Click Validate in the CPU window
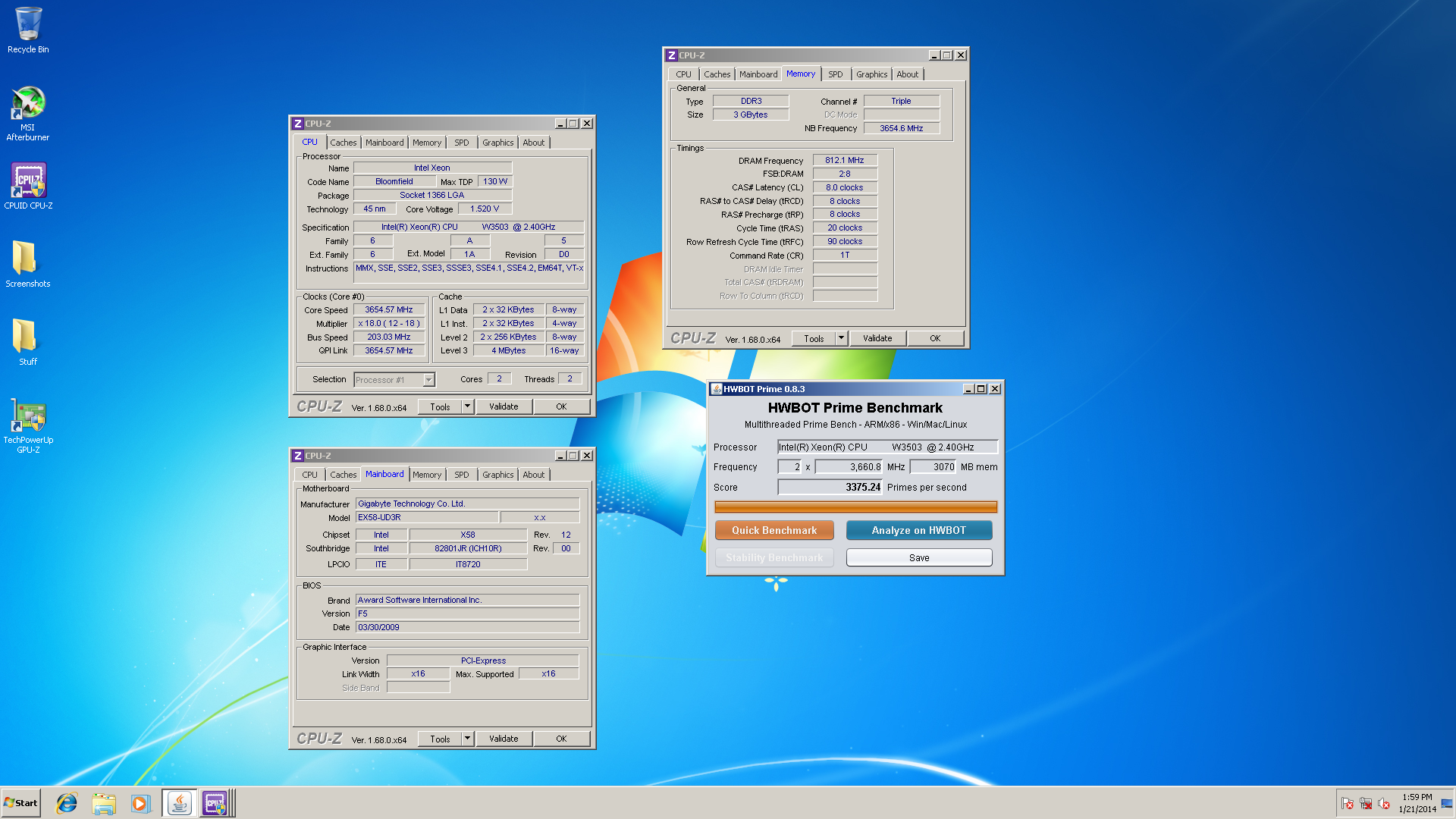This screenshot has width=1456, height=819. point(504,406)
